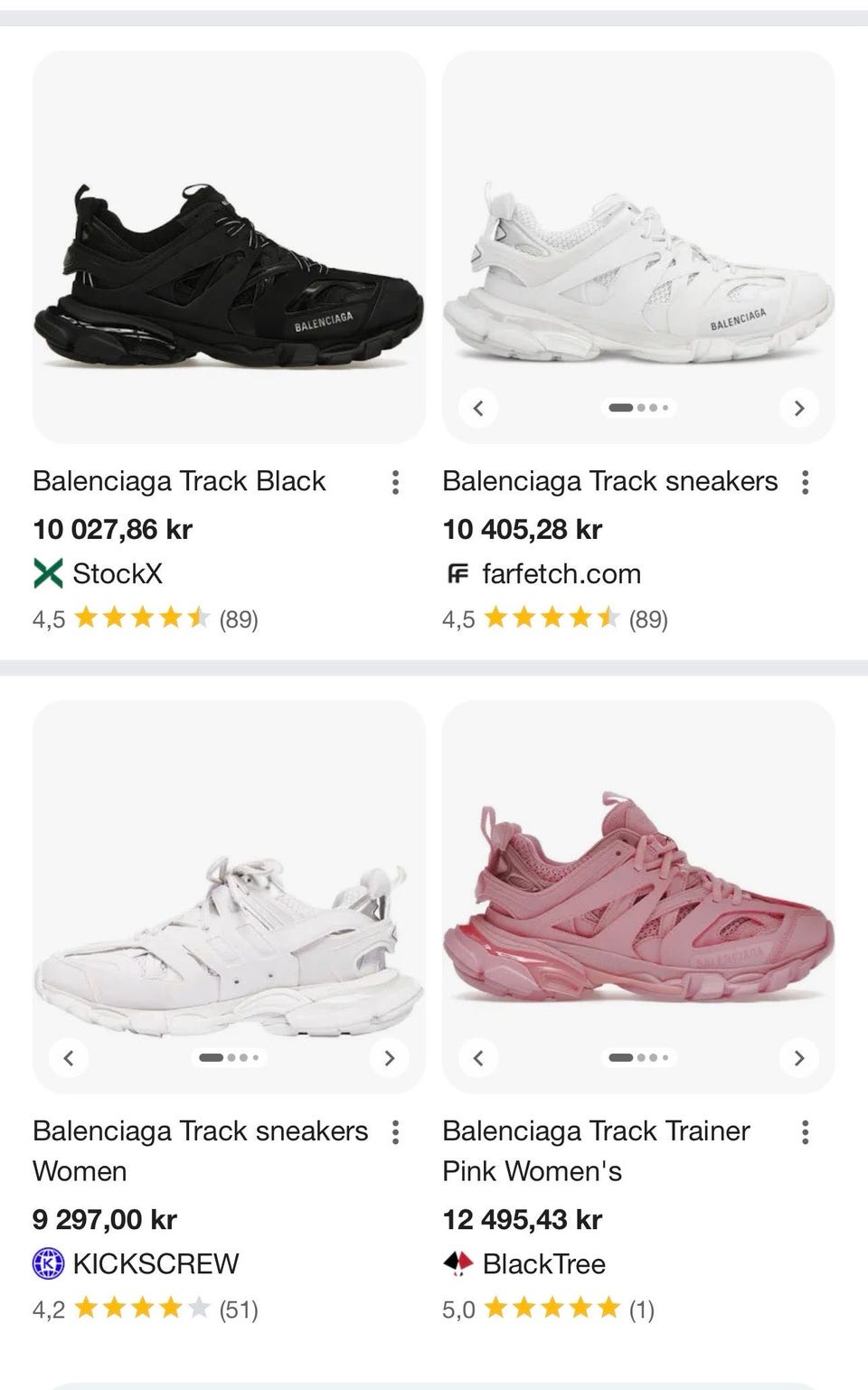Show previous image of KICKSCREW sneaker
Image resolution: width=868 pixels, height=1390 pixels.
coord(69,1058)
